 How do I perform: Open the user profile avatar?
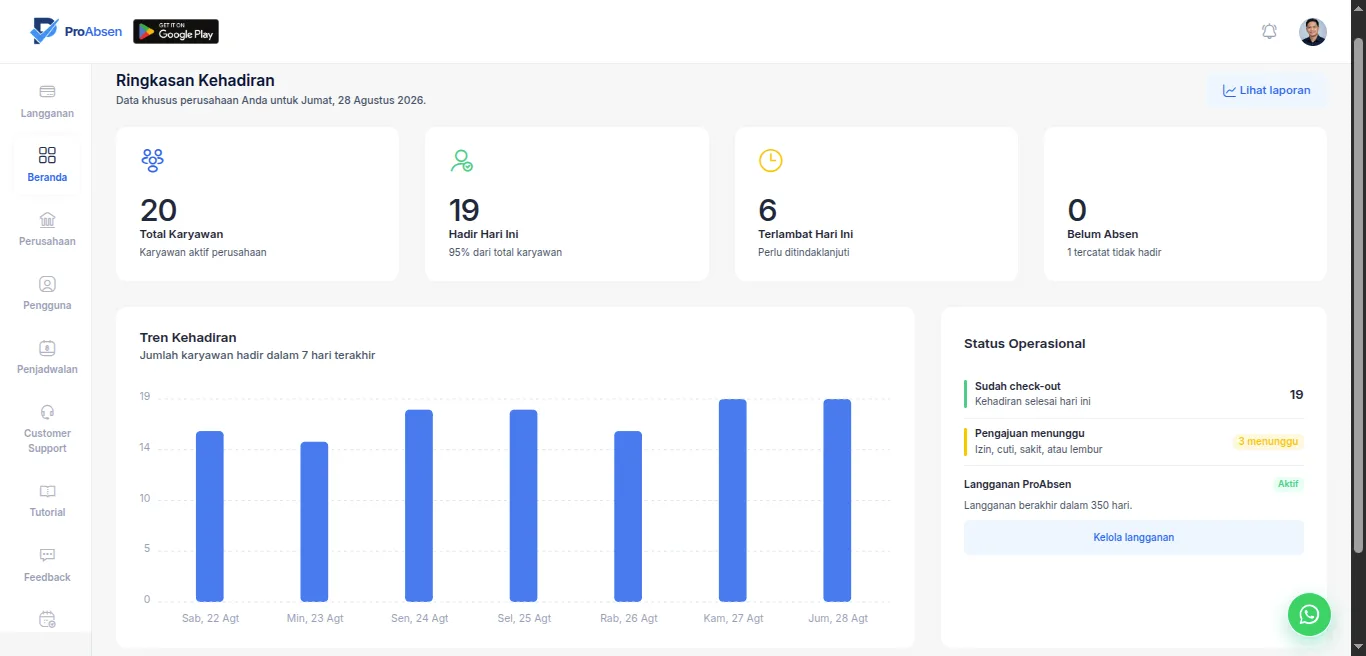pyautogui.click(x=1313, y=32)
